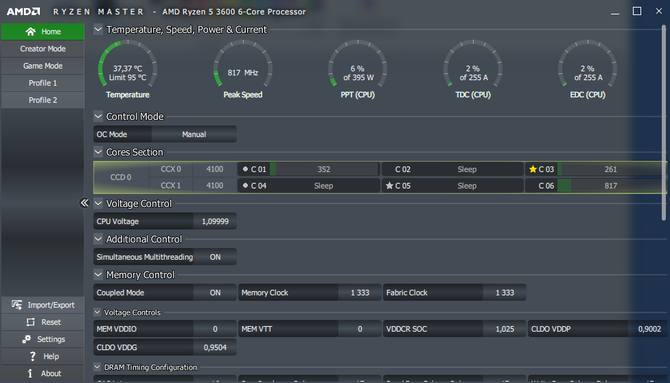
Task: Click Fabric Clock value 1 333
Action: tap(505, 293)
